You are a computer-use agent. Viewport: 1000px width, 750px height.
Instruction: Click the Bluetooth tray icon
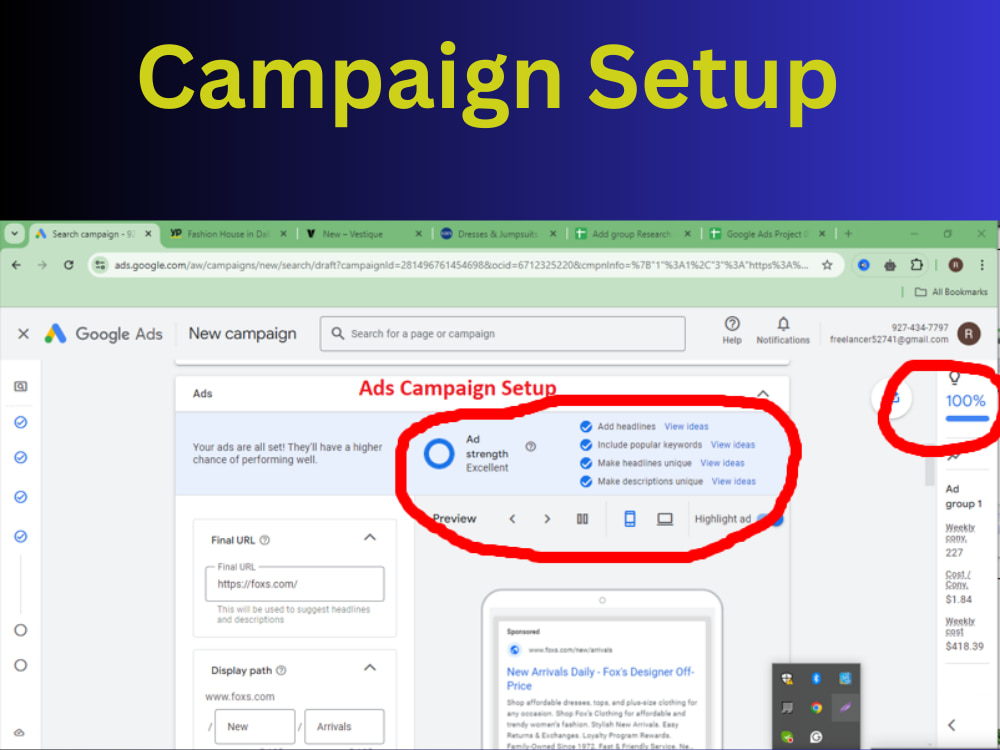(816, 679)
